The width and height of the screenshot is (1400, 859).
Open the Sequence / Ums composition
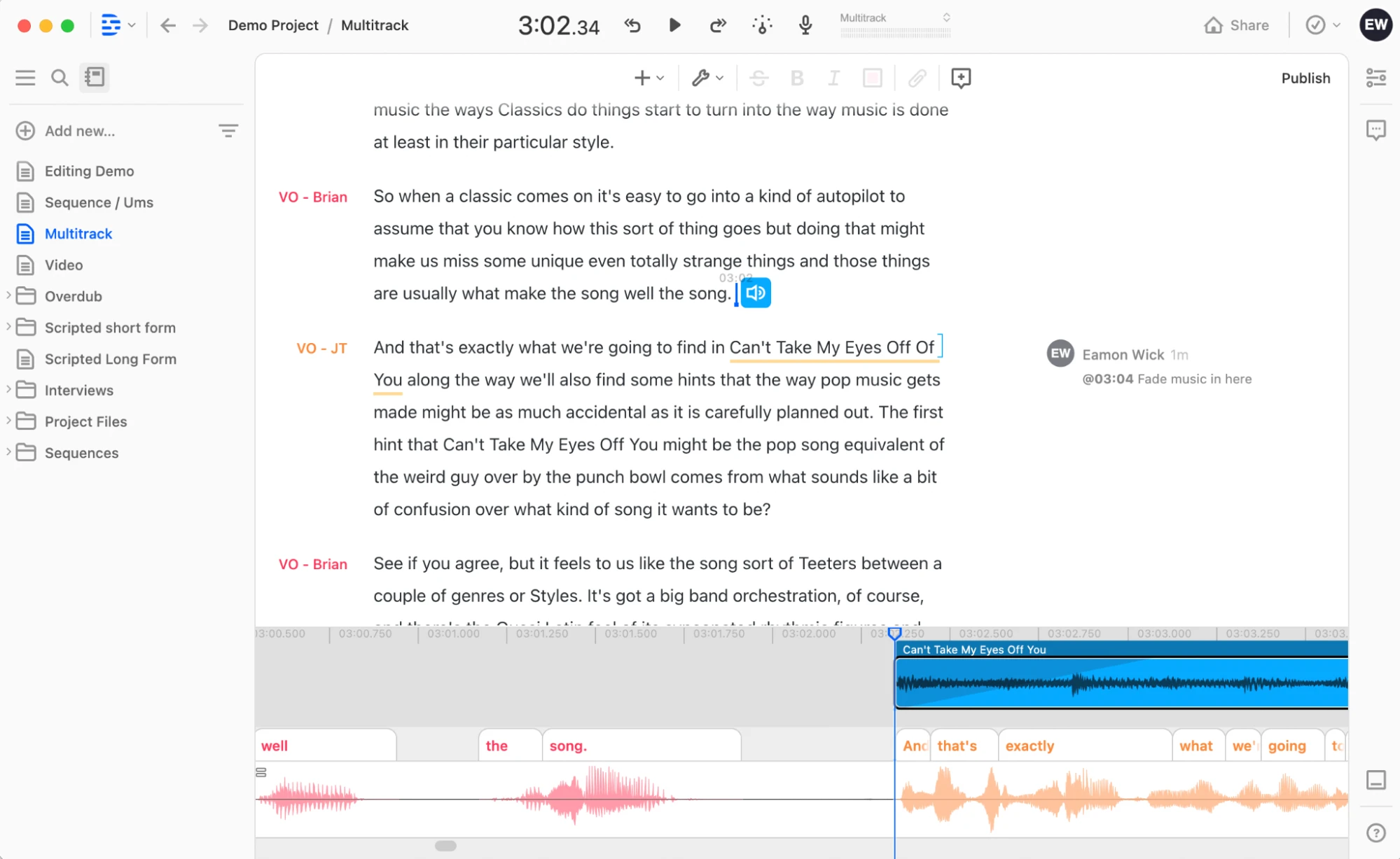99,202
